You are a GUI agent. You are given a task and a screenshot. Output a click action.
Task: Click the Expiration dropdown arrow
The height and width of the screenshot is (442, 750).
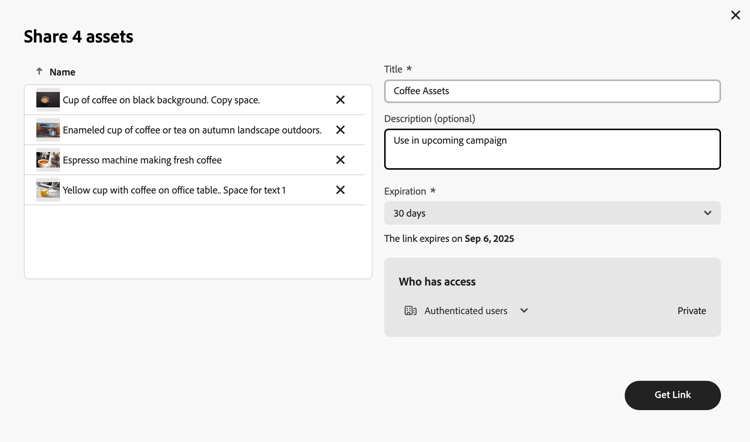pyautogui.click(x=707, y=213)
